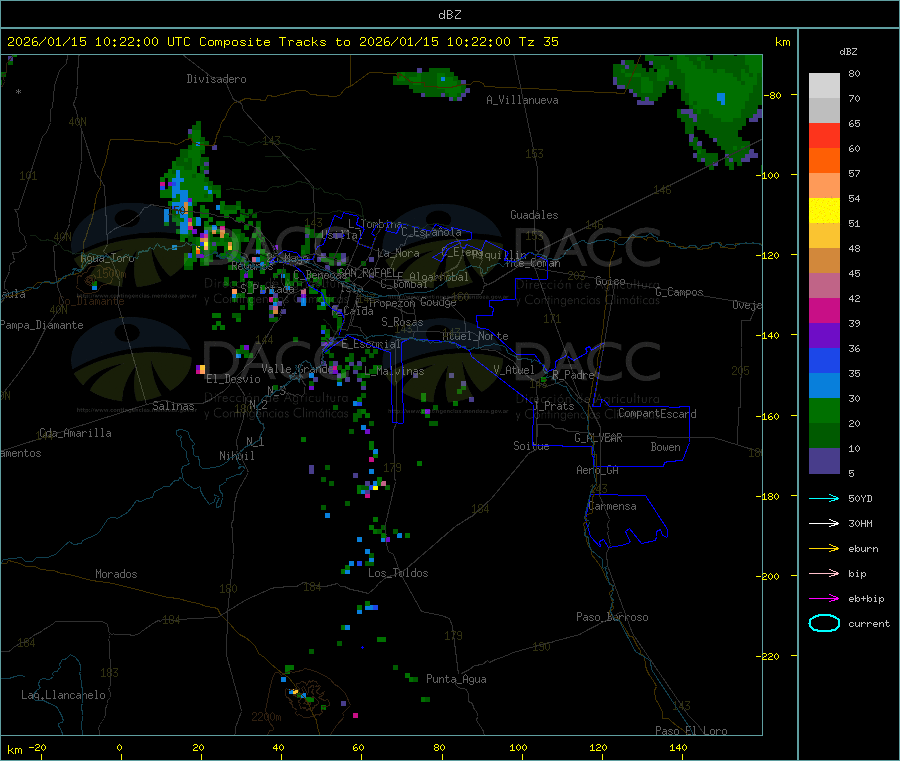Pick the bright green 20-30 dBZ swatch

point(824,411)
